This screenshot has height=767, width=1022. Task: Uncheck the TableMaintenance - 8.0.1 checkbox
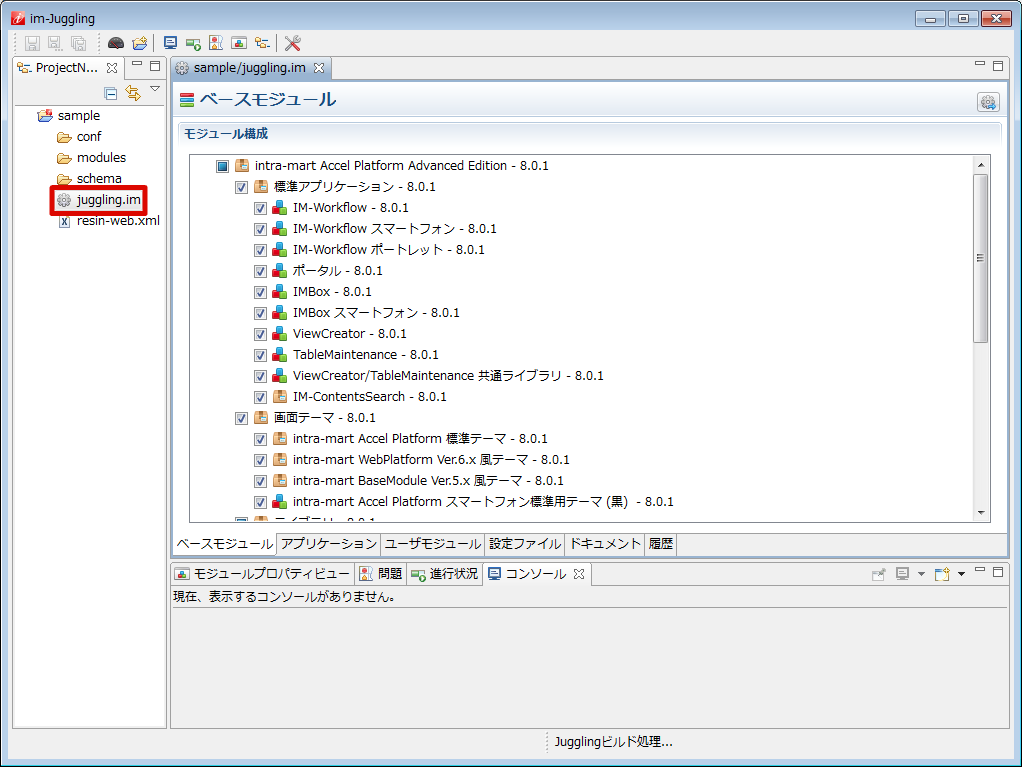pyautogui.click(x=260, y=355)
